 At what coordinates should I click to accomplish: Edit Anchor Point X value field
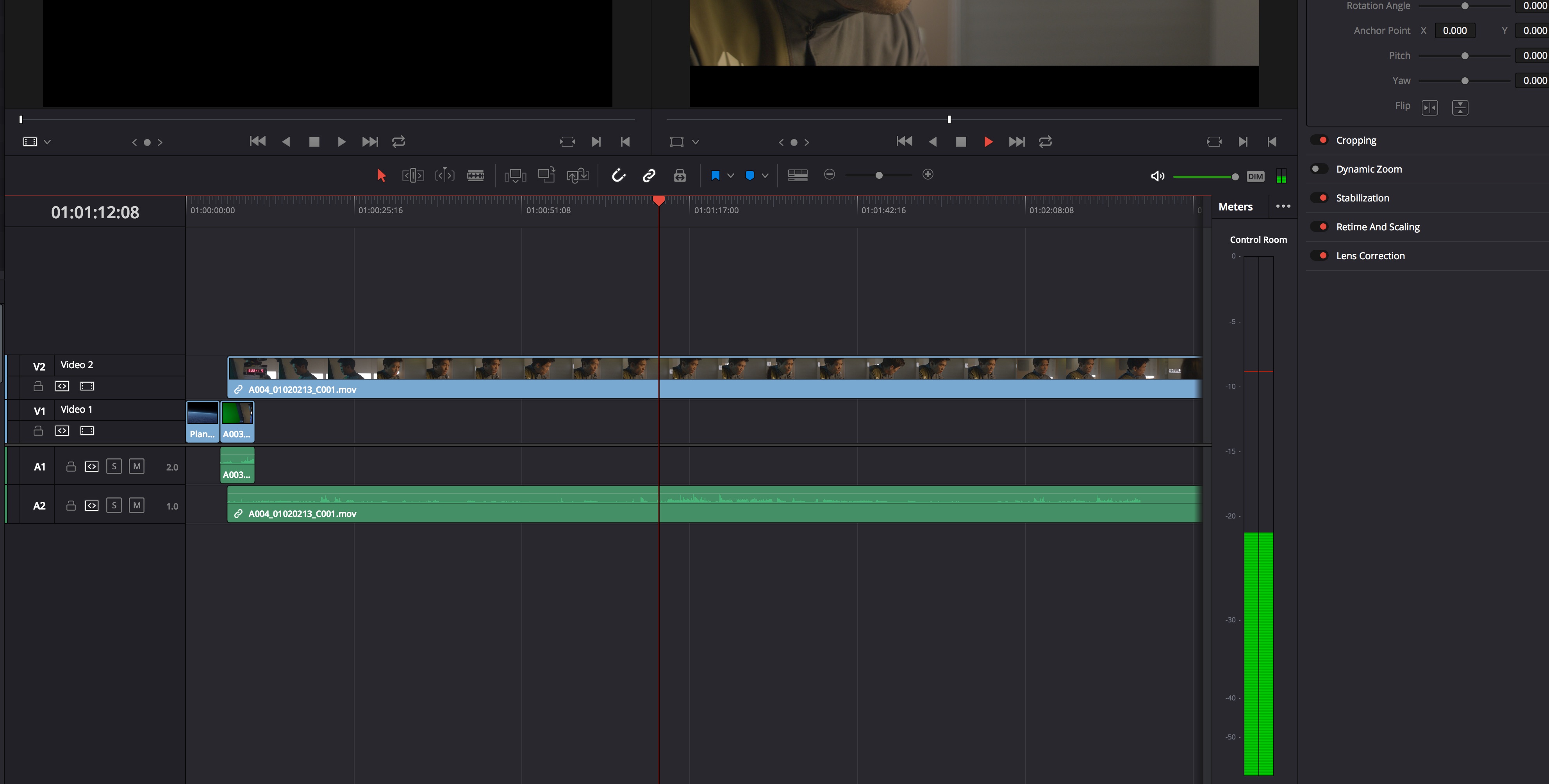[x=1454, y=30]
